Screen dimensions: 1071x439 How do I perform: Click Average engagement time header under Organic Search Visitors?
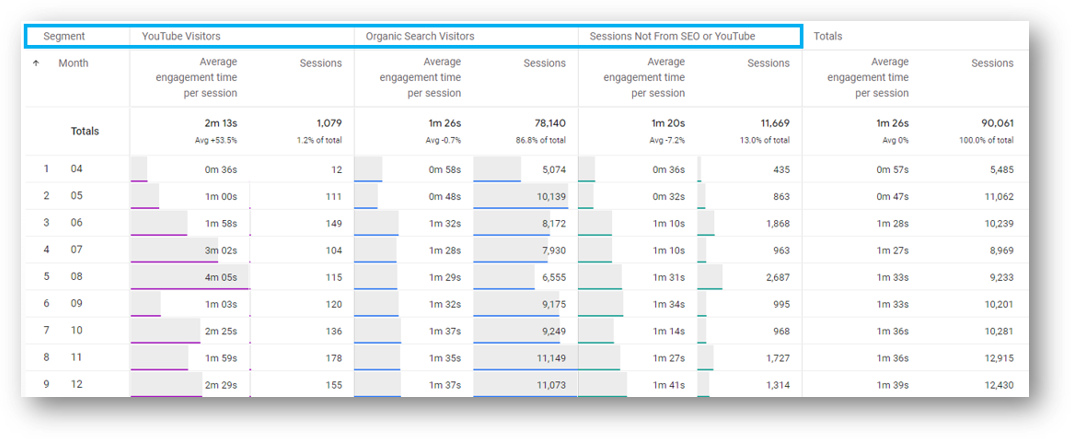point(420,77)
